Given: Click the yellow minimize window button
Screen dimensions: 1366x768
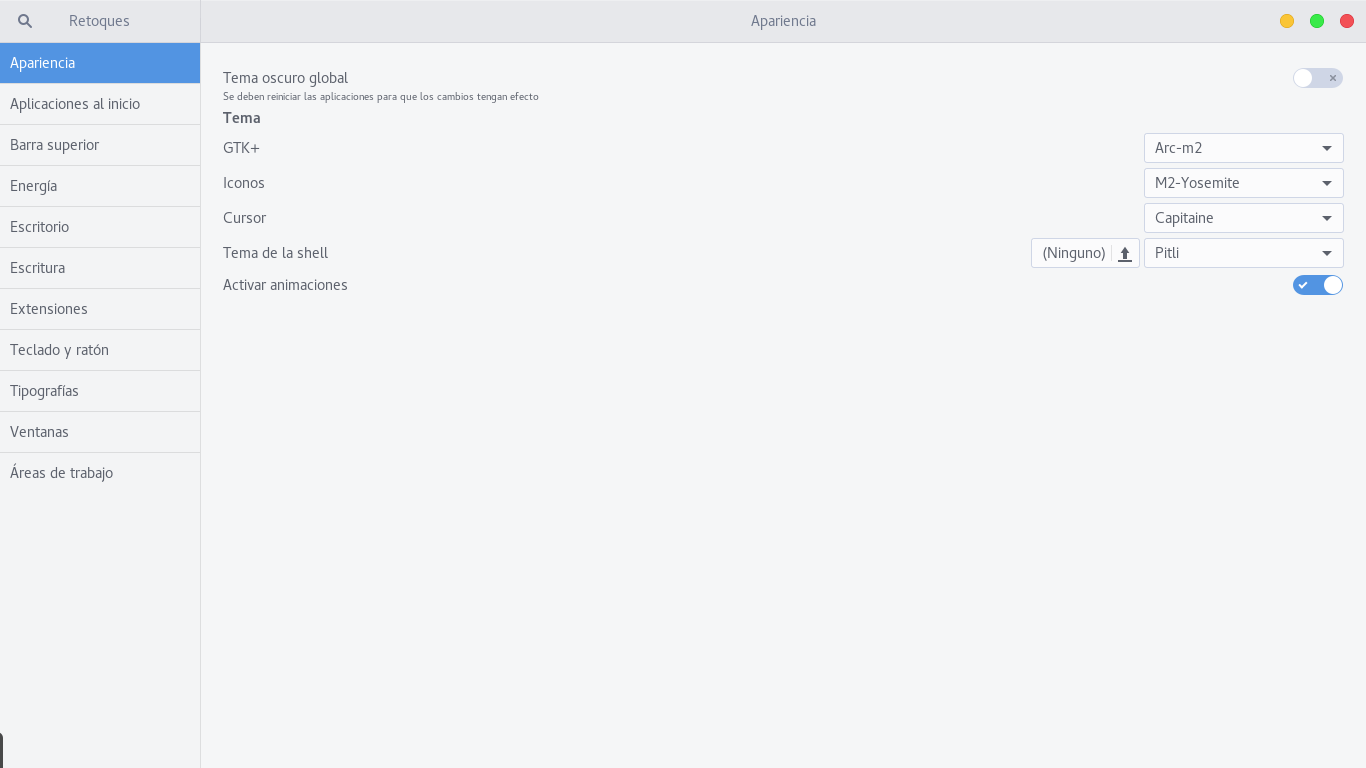Looking at the screenshot, I should 1287,21.
